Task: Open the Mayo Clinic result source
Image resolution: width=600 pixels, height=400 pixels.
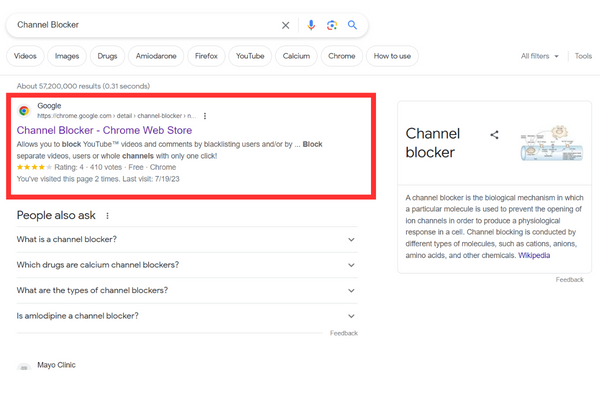Action: coord(56,365)
